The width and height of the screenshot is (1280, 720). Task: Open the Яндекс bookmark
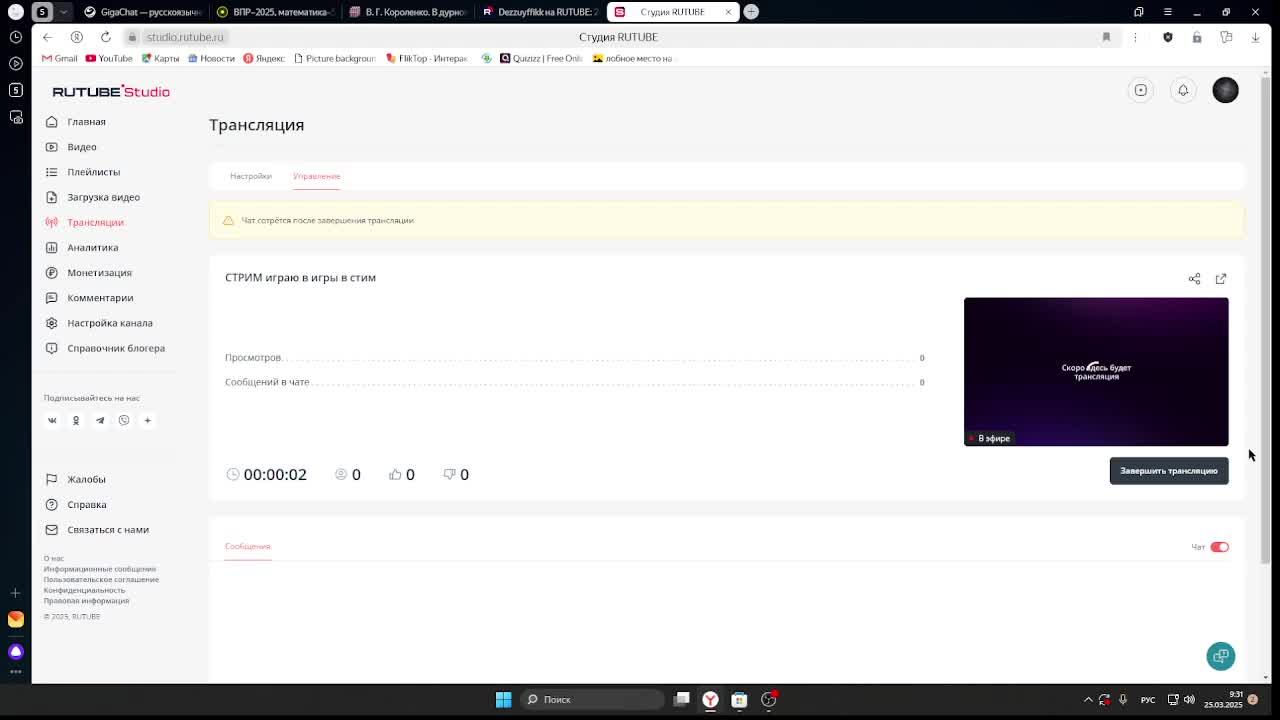264,58
